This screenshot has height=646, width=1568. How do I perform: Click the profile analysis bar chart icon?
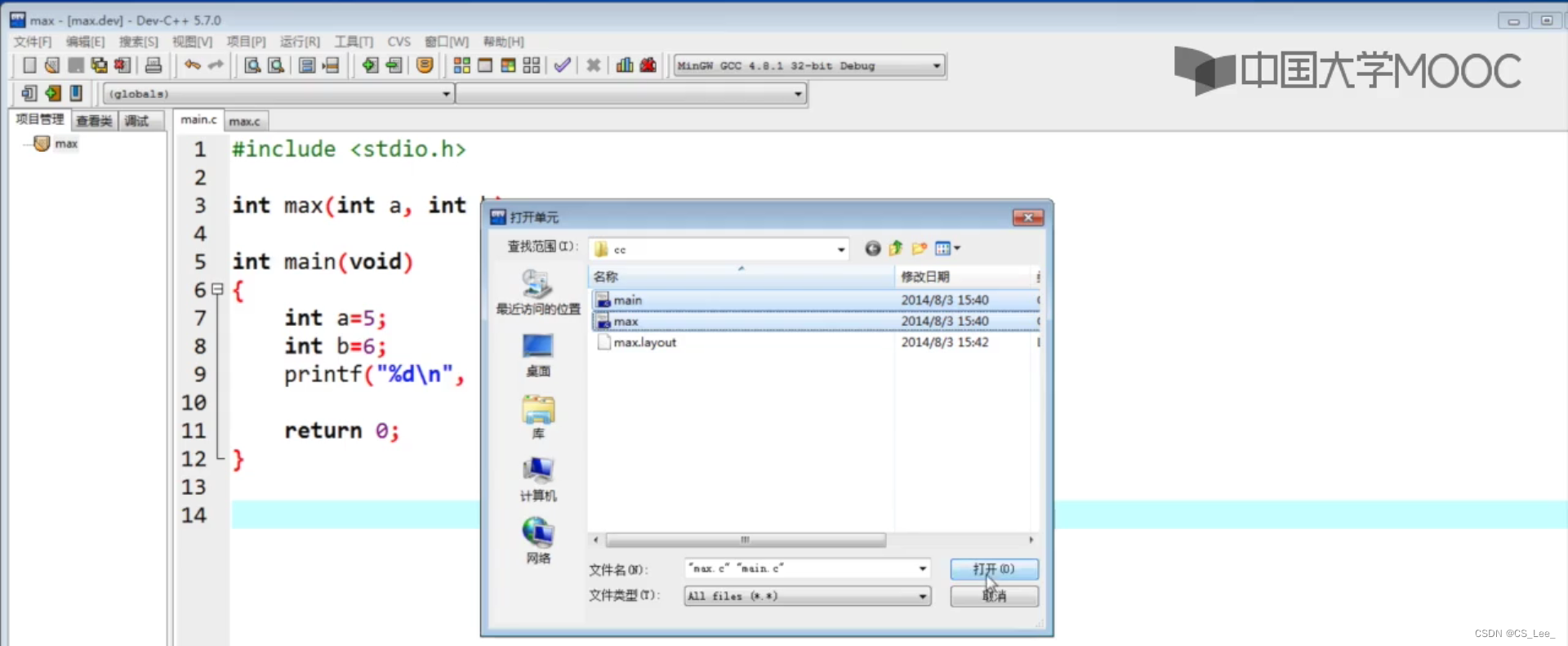point(625,65)
